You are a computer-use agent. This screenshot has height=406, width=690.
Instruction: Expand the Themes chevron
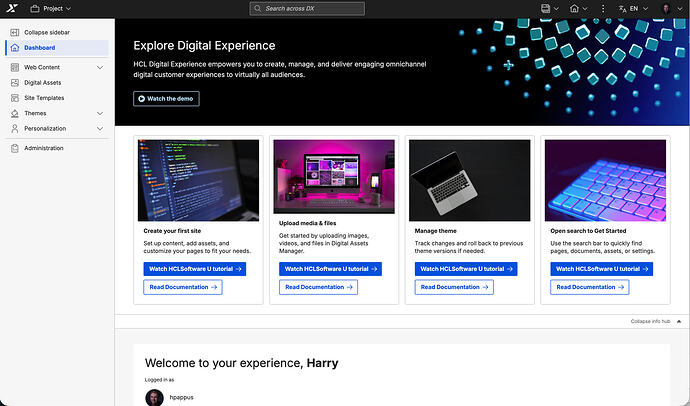100,113
